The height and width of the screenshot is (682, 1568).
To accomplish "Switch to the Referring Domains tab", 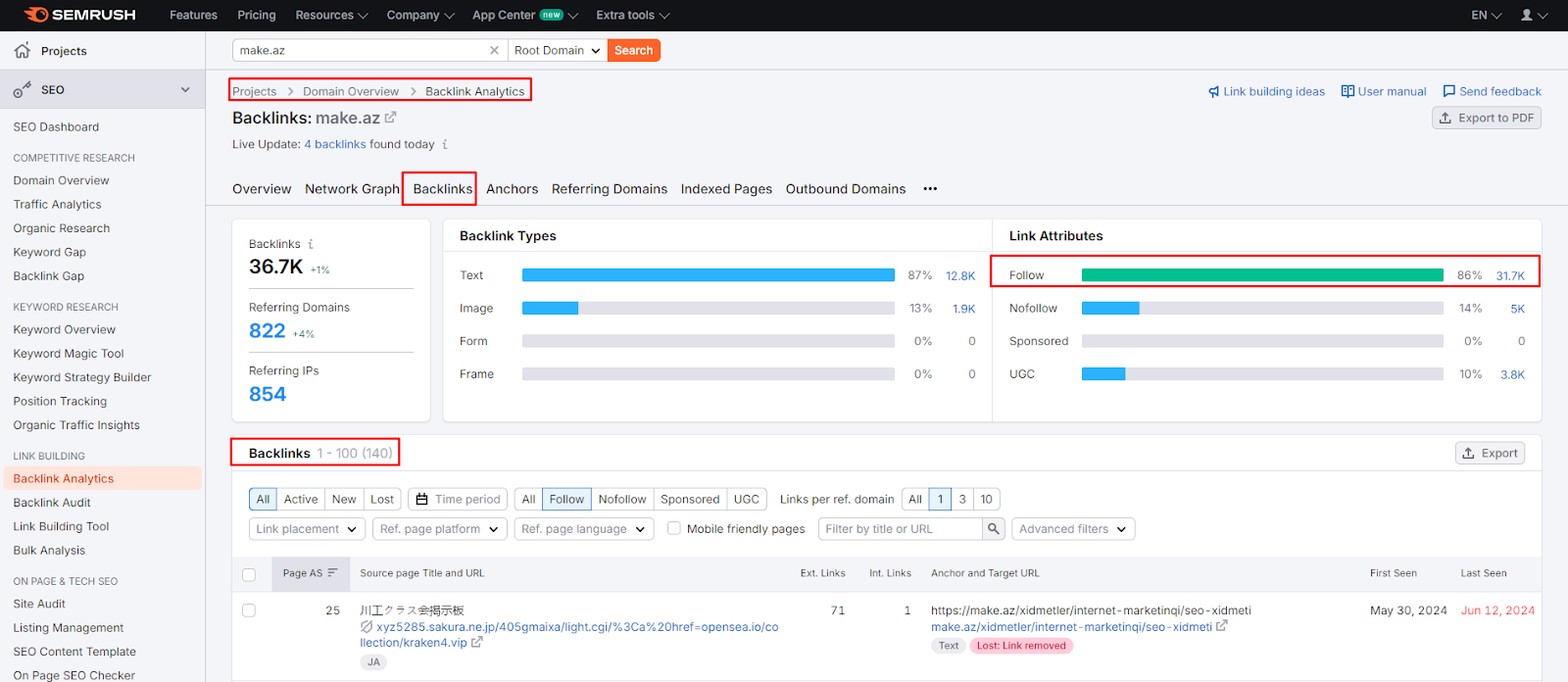I will pos(610,189).
